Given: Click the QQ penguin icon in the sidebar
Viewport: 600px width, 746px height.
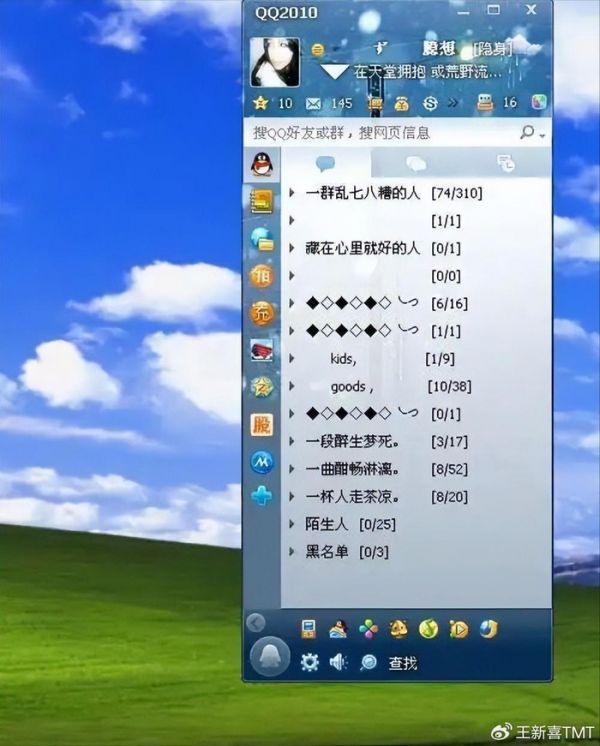Looking at the screenshot, I should [x=261, y=165].
